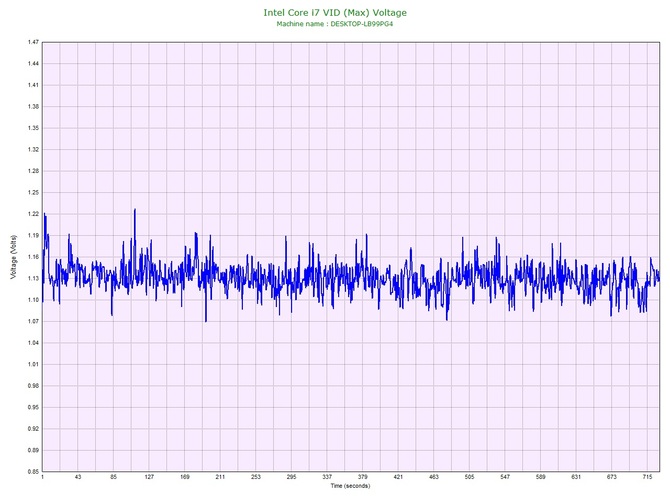Click the 'Voltage (Volts)' axis label
The width and height of the screenshot is (670, 503).
point(14,257)
